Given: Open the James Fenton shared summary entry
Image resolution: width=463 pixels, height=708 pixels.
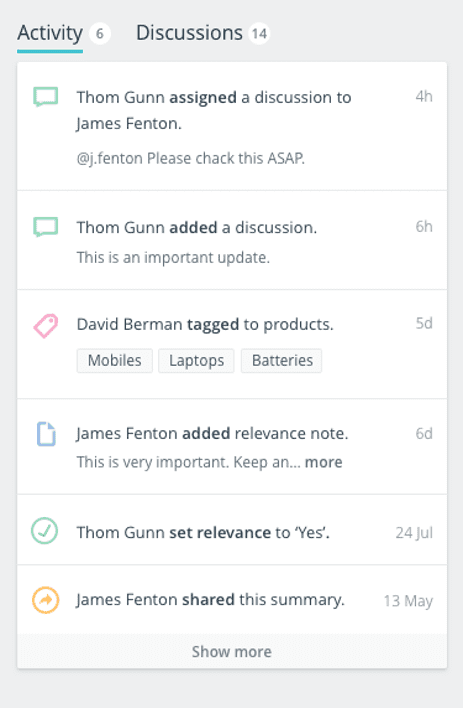Looking at the screenshot, I should click(232, 600).
